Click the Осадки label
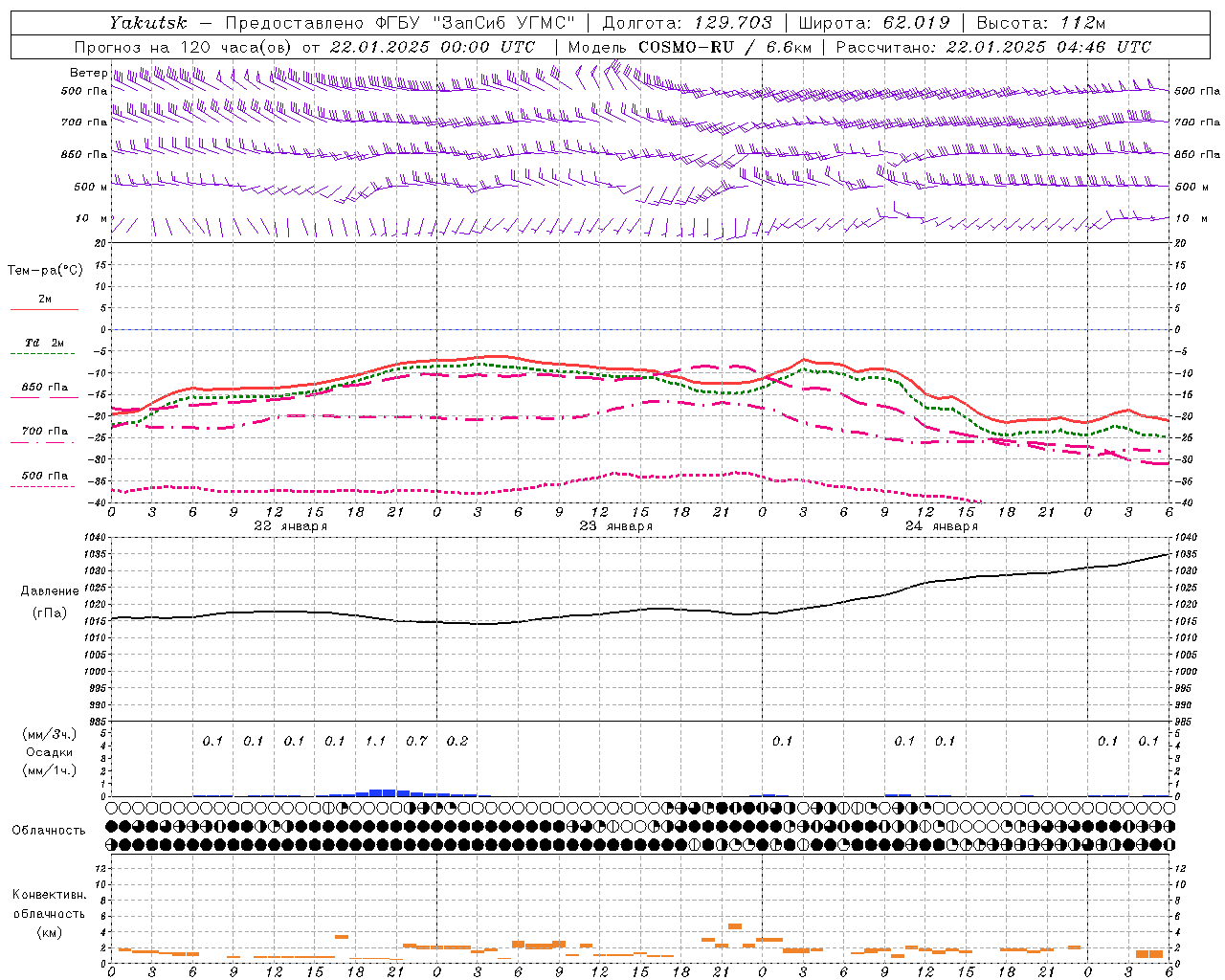 [49, 752]
